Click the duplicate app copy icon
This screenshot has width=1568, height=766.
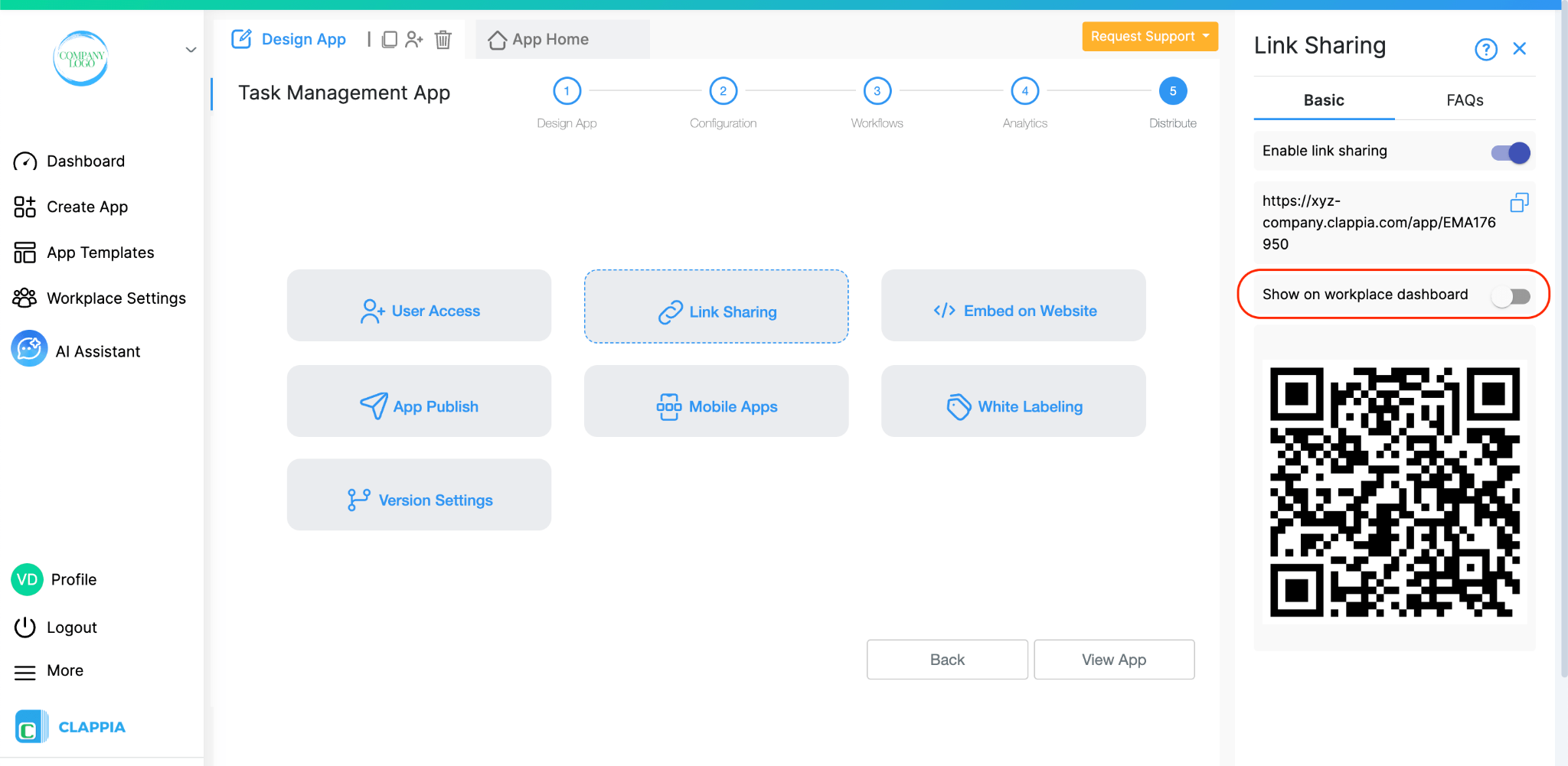coord(389,39)
